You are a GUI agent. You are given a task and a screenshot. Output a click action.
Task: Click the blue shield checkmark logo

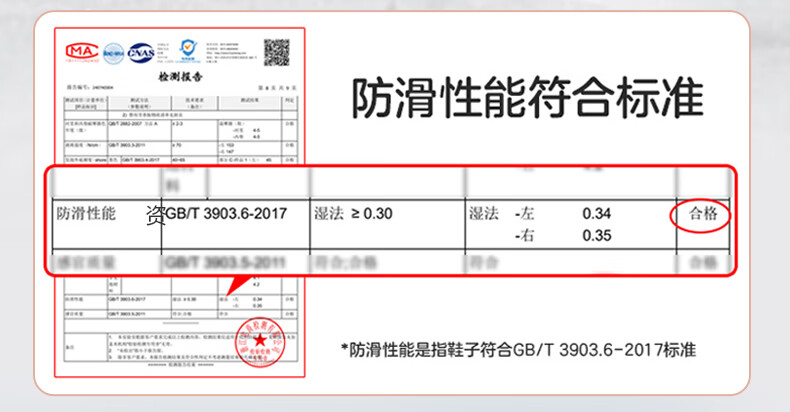tap(188, 50)
